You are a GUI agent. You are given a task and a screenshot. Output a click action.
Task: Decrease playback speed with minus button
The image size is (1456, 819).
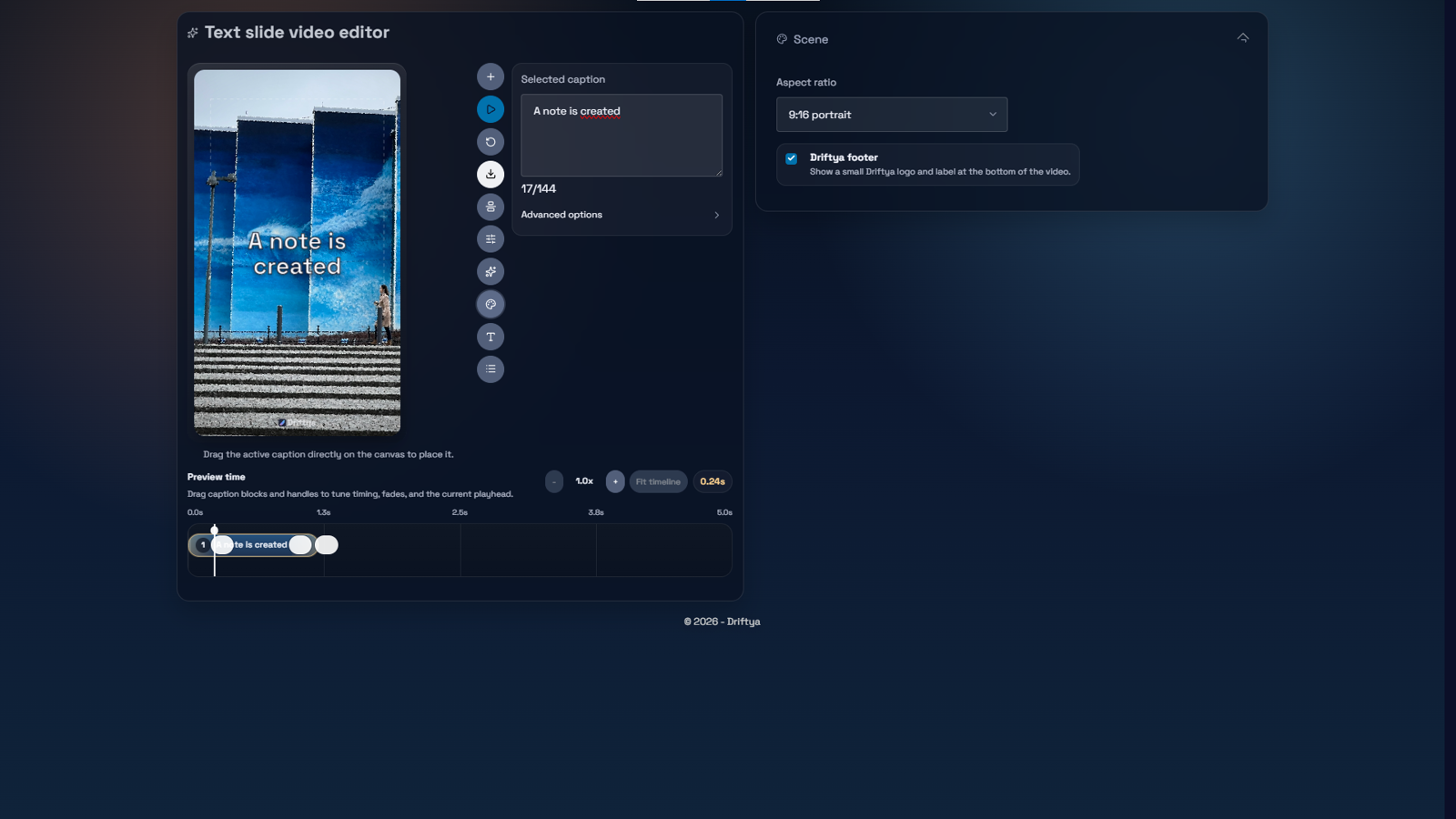[554, 481]
